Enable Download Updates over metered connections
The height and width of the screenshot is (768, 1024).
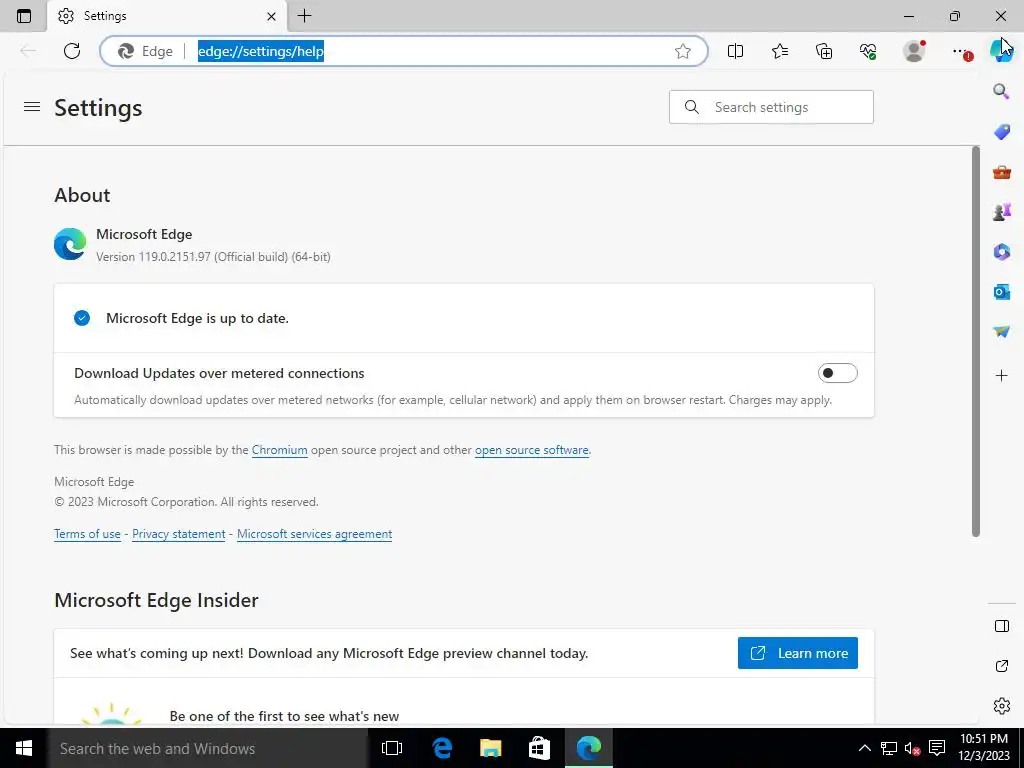(x=837, y=373)
